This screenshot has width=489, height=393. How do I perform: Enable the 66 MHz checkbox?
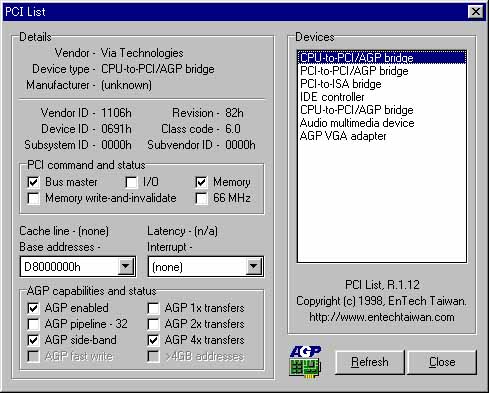click(x=201, y=198)
